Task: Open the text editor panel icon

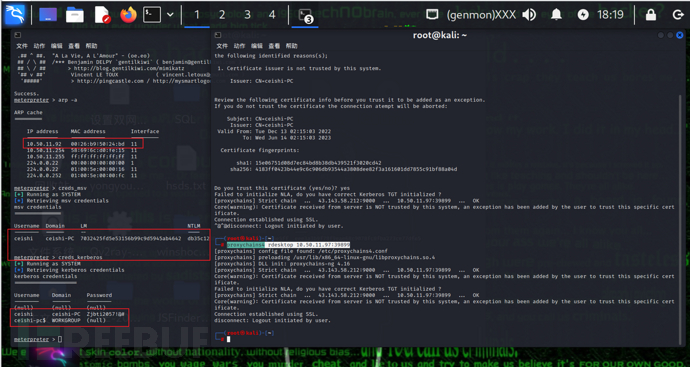Action: (102, 15)
